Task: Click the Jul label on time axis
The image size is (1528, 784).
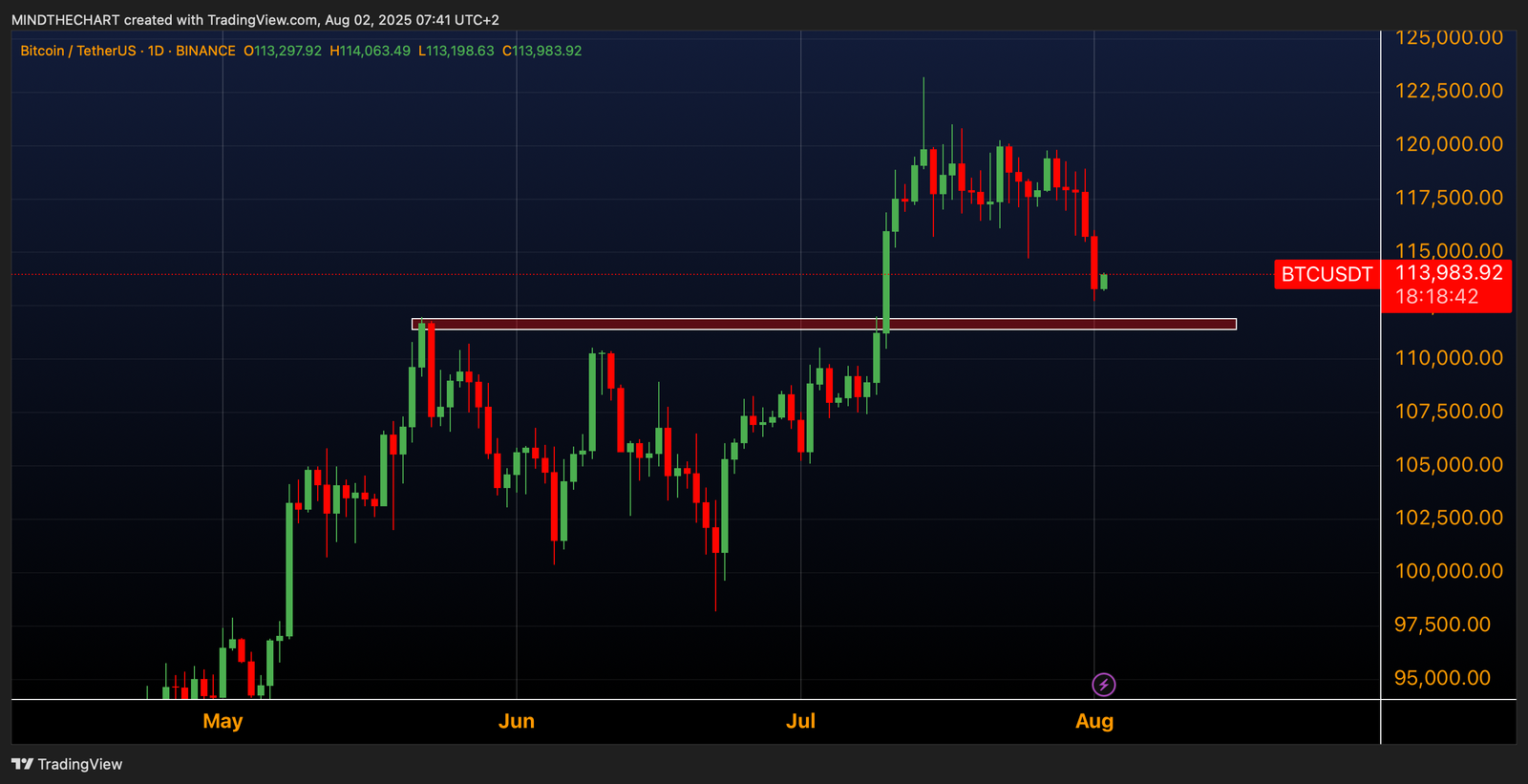Action: 800,721
